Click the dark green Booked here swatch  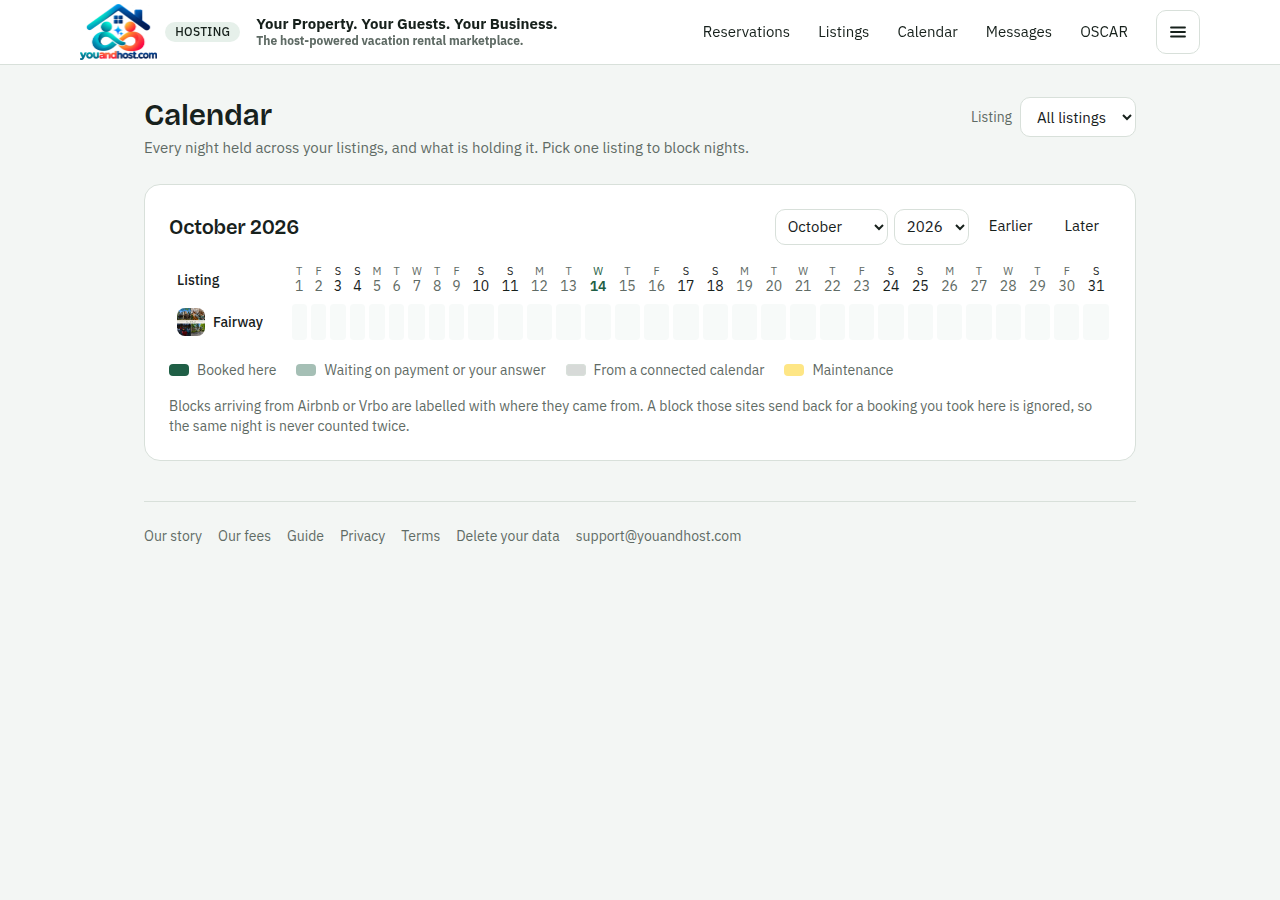[x=179, y=370]
